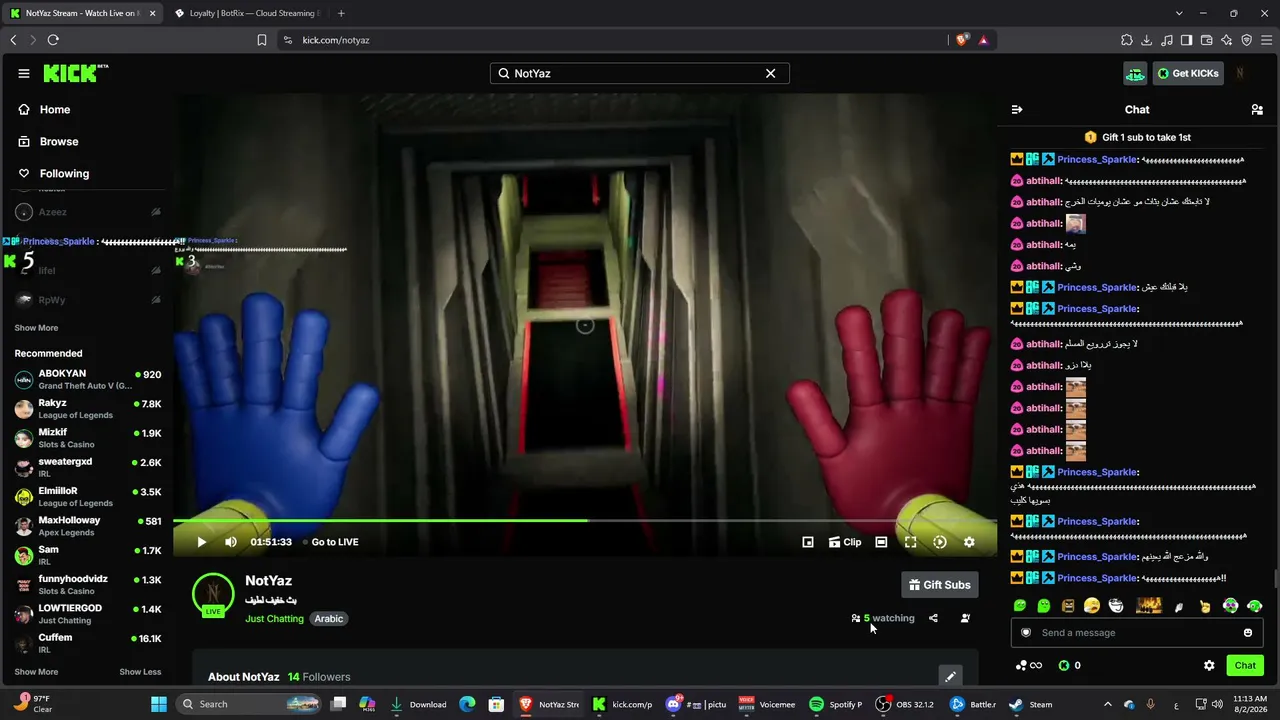
Task: Select the Arabic language tag
Action: click(x=329, y=619)
